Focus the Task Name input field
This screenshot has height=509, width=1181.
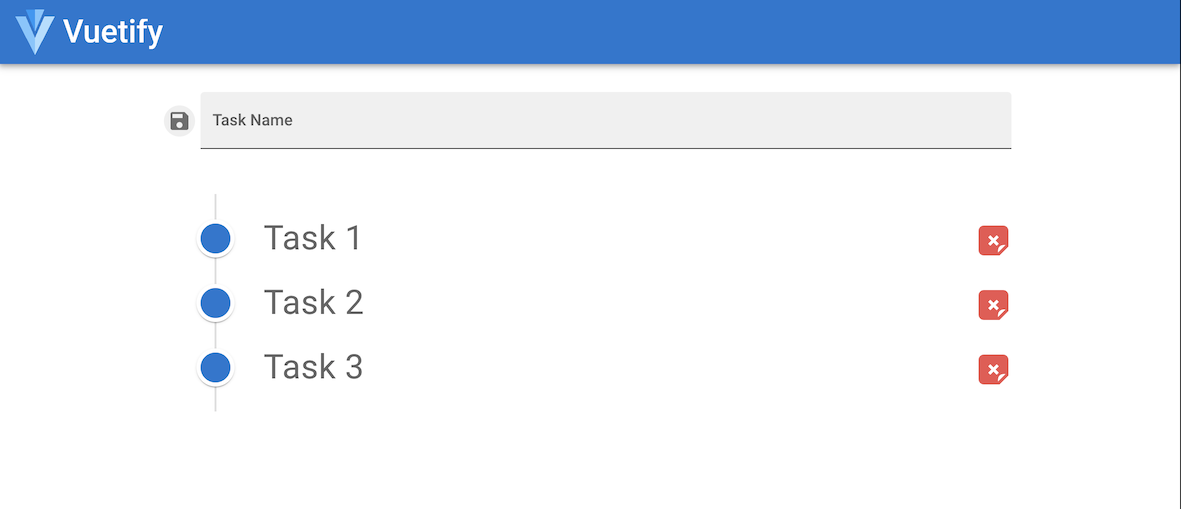click(x=605, y=120)
